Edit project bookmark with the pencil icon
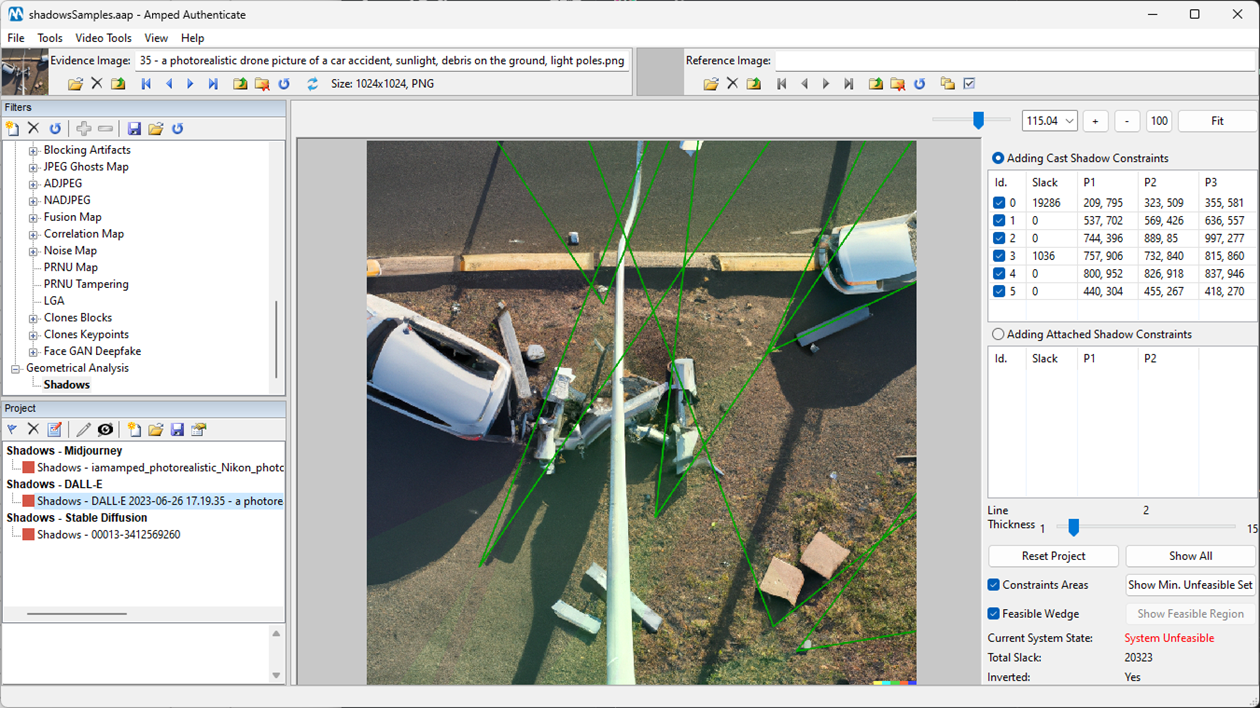The width and height of the screenshot is (1260, 708). point(84,429)
